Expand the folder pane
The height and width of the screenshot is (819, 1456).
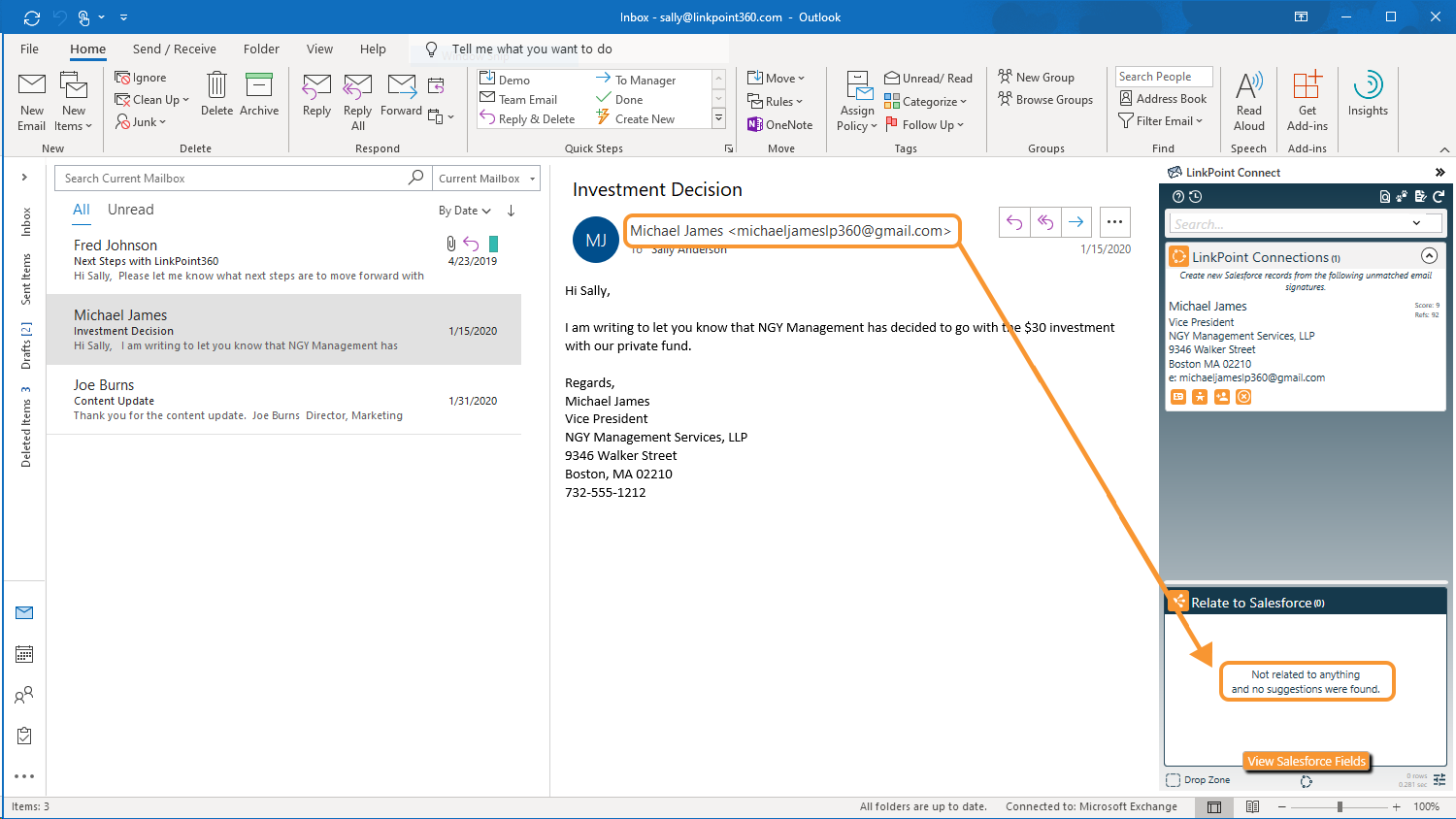click(x=24, y=178)
